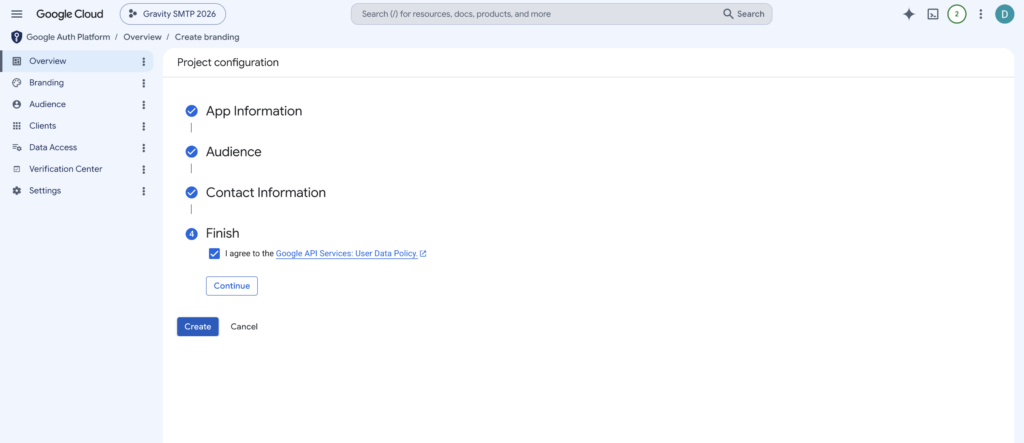Open the Branding row more-options dots
1024x443 pixels.
(x=144, y=83)
